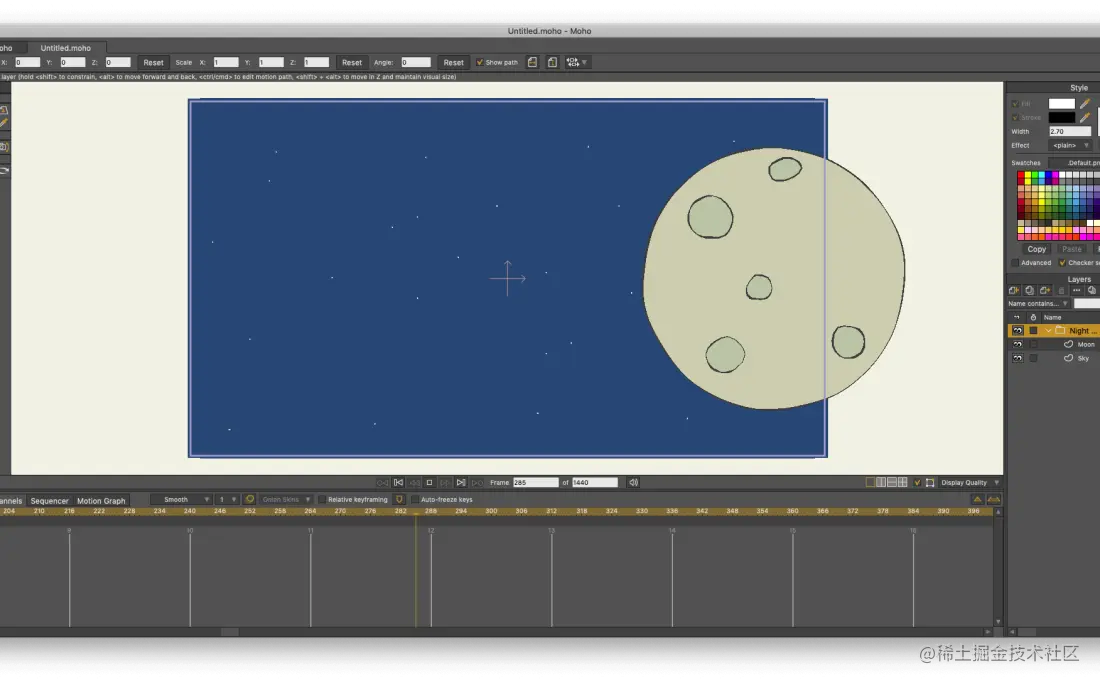Click the onion skin icon in timeline toolbar
Image resolution: width=1100 pixels, height=684 pixels.
tap(249, 499)
